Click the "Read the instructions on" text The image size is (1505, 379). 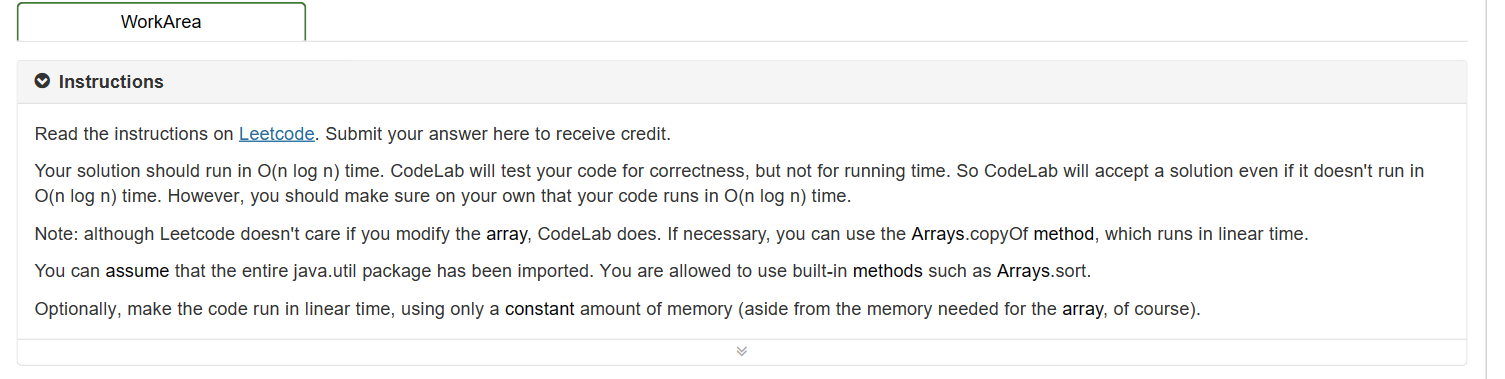(135, 133)
